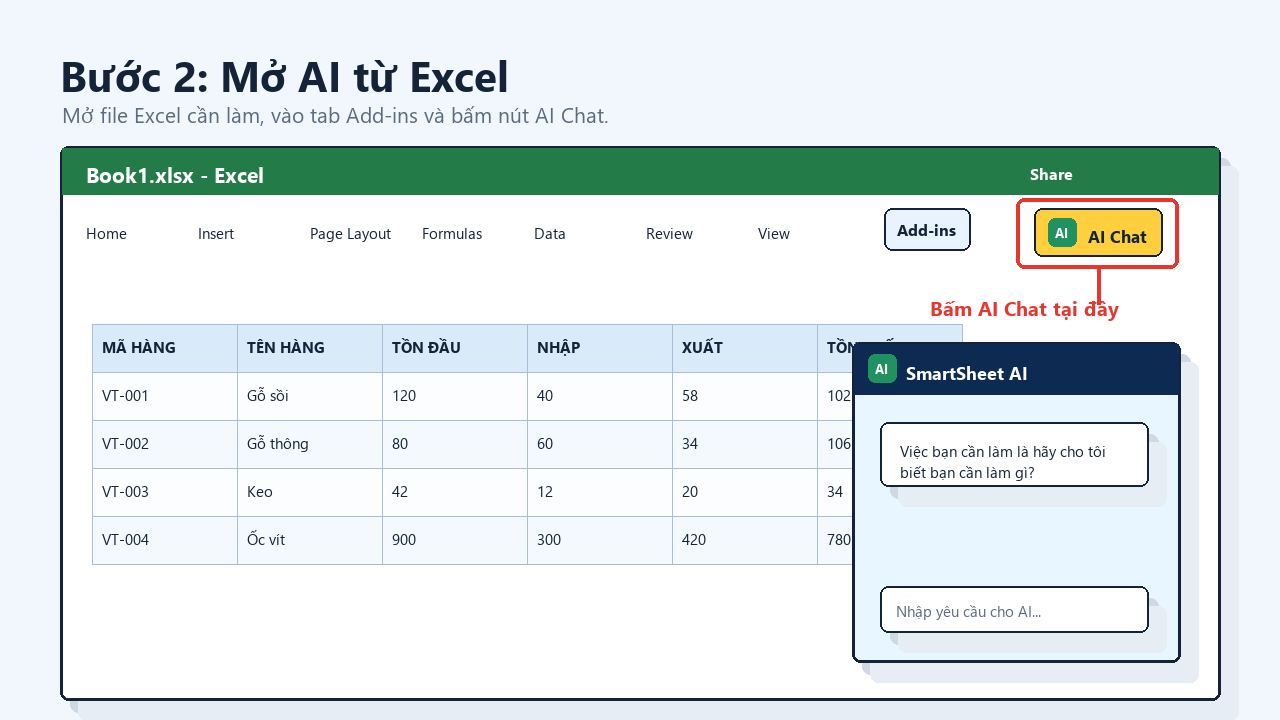Click XUẤT value 20

click(x=745, y=492)
